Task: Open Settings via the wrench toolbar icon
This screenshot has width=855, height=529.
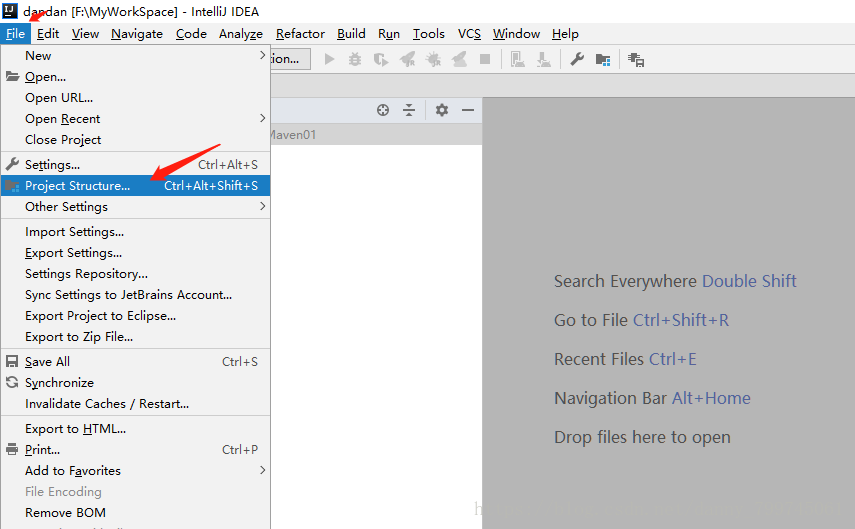Action: point(577,59)
